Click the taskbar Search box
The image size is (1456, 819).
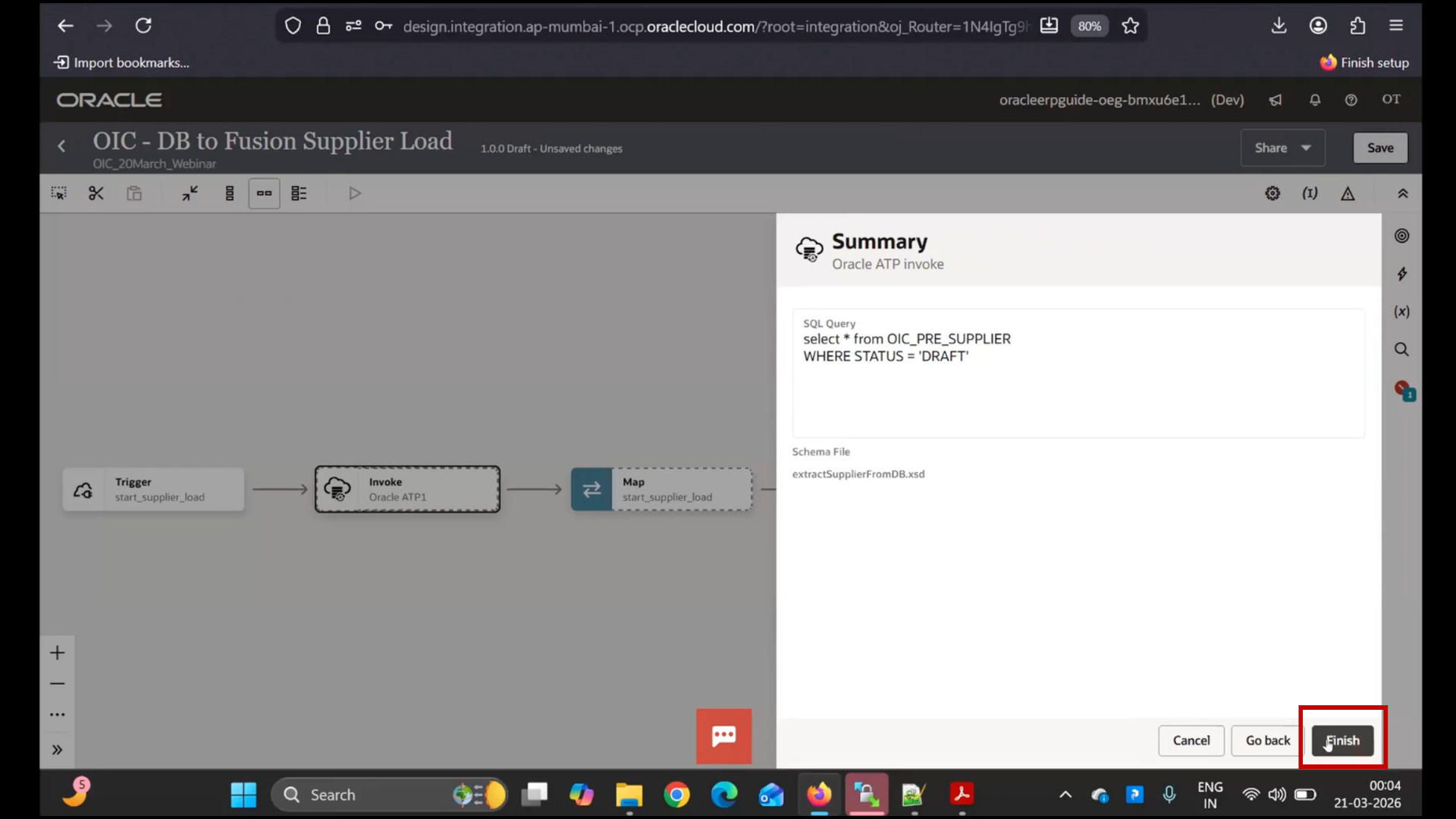(x=388, y=795)
